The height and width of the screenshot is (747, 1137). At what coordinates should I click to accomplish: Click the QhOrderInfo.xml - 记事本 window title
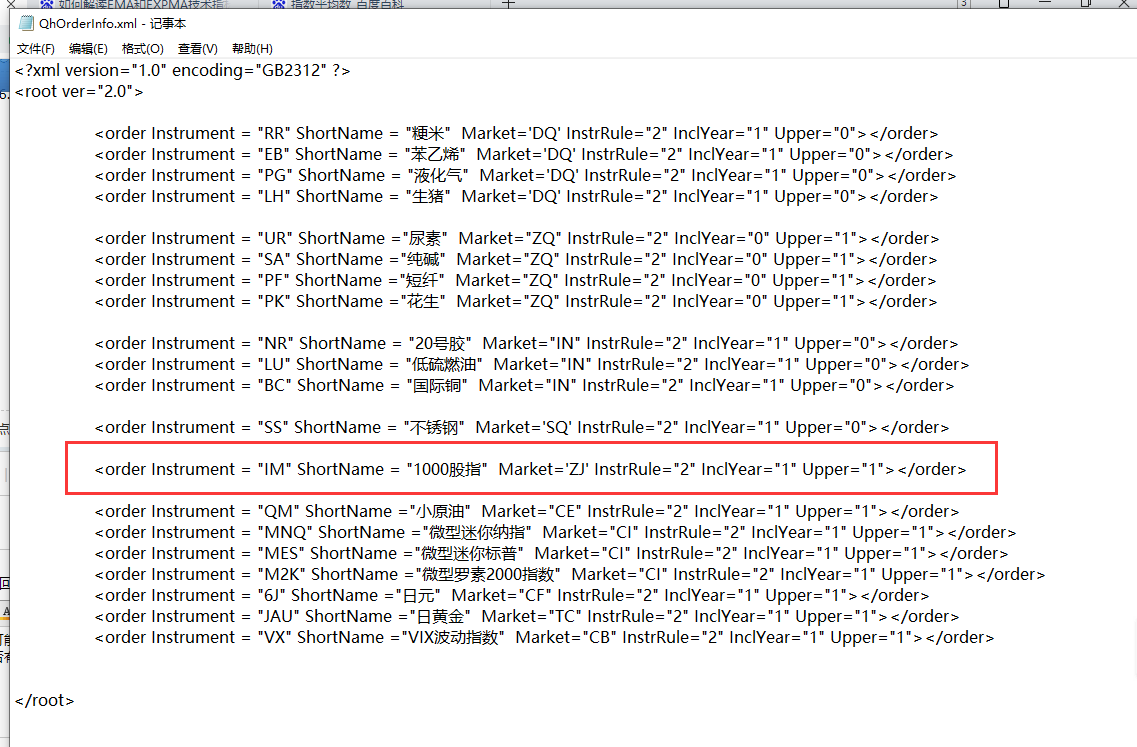coord(112,23)
